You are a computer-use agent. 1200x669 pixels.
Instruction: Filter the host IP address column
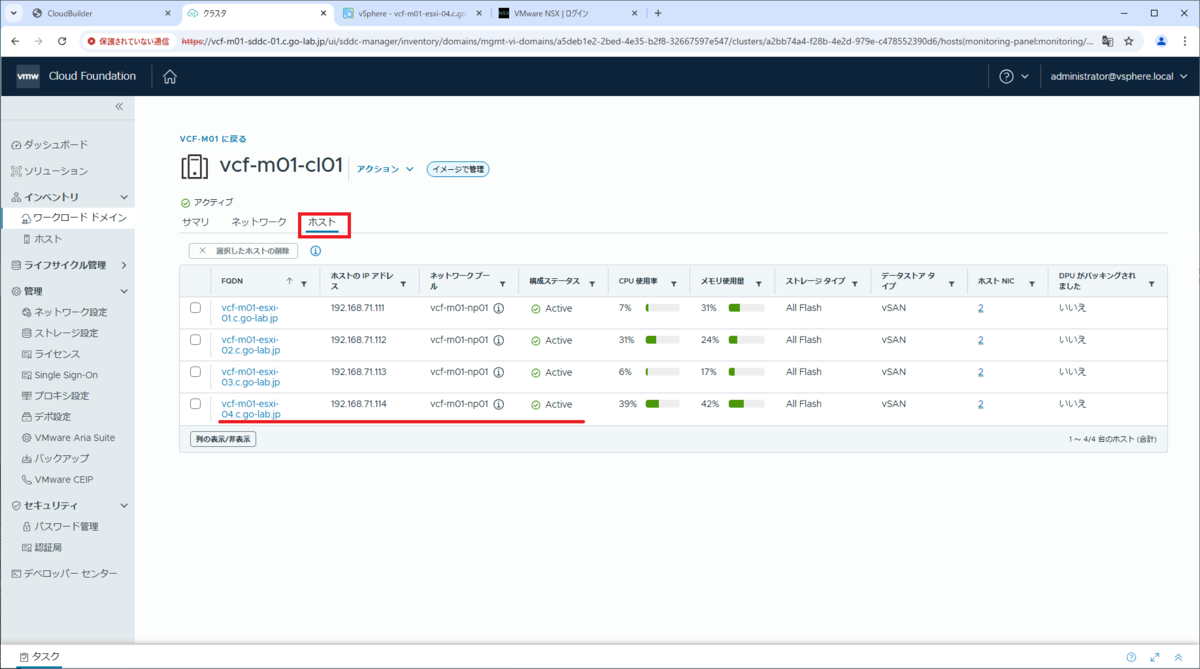pos(403,284)
